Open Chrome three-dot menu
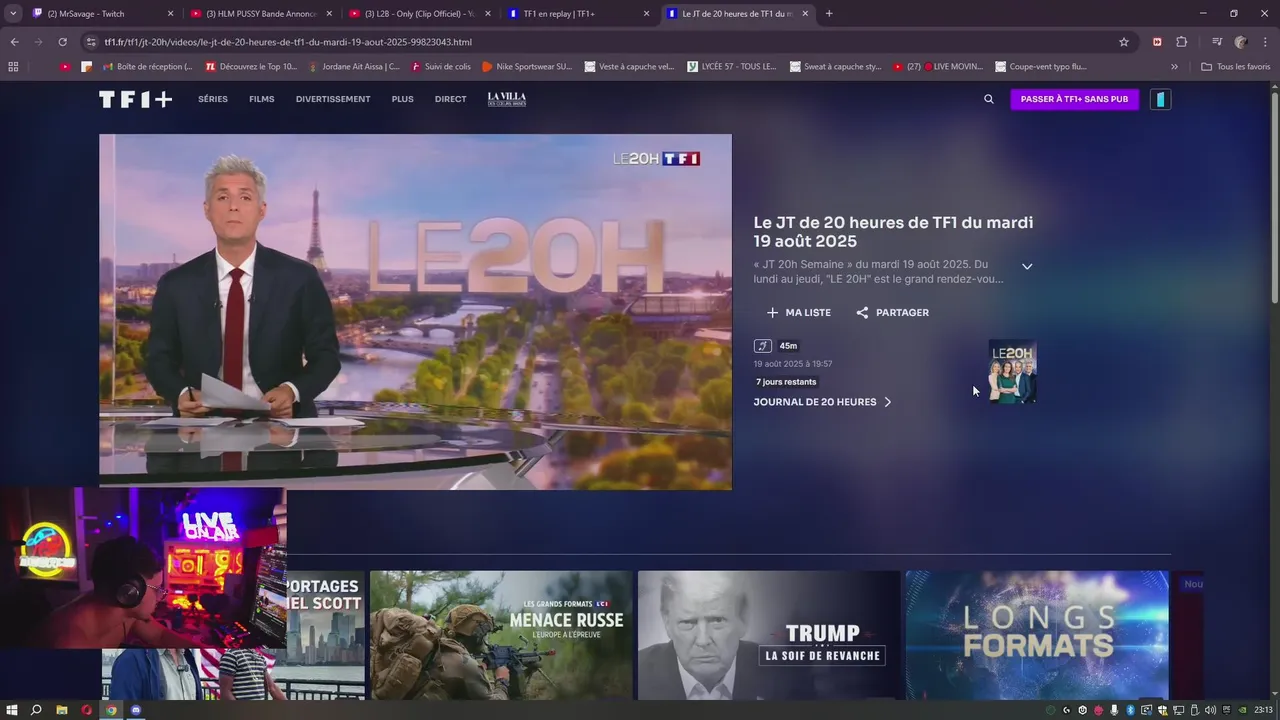 [1265, 42]
